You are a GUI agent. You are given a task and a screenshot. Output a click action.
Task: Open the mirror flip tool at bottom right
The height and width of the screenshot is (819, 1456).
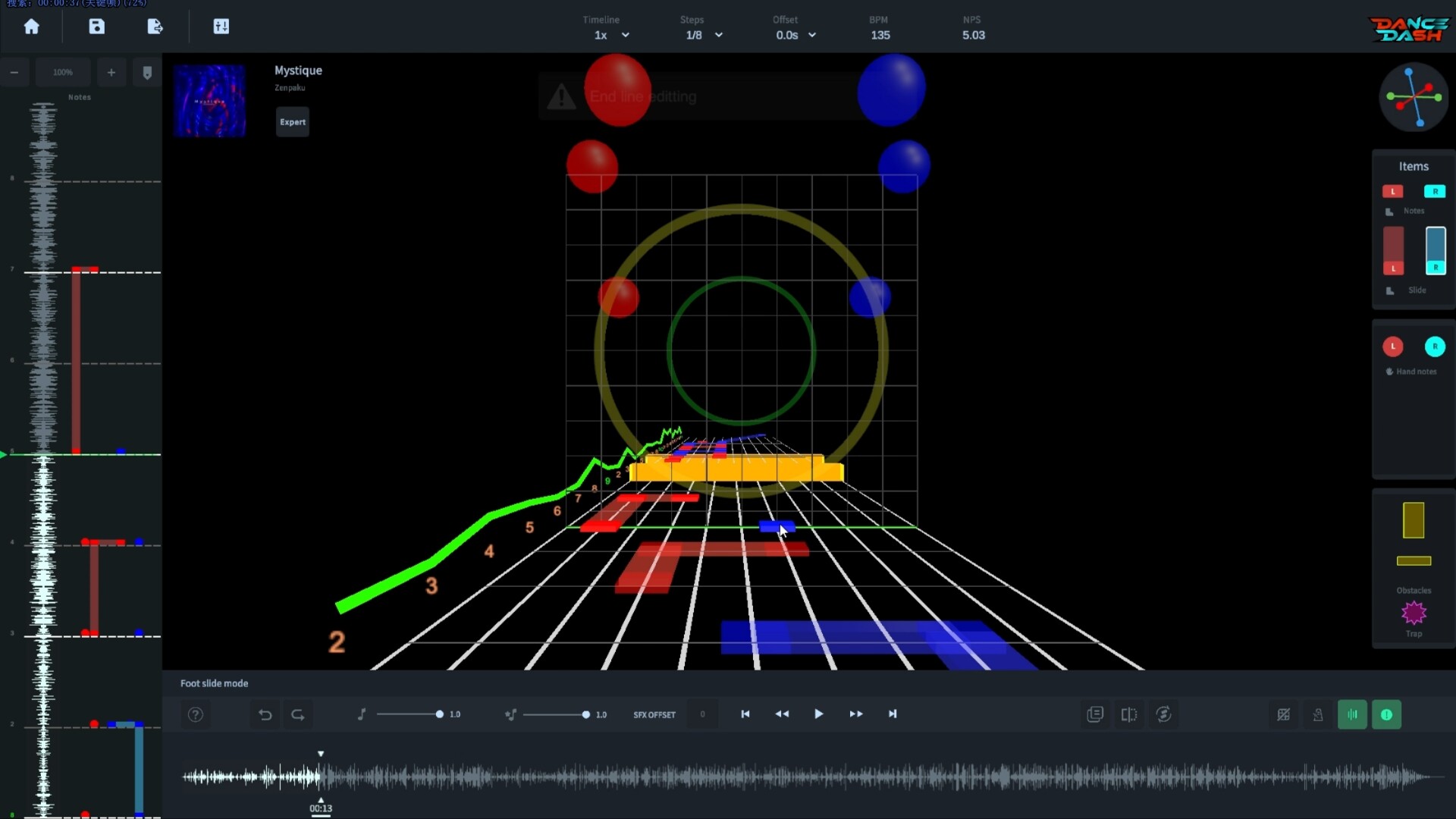click(1129, 714)
